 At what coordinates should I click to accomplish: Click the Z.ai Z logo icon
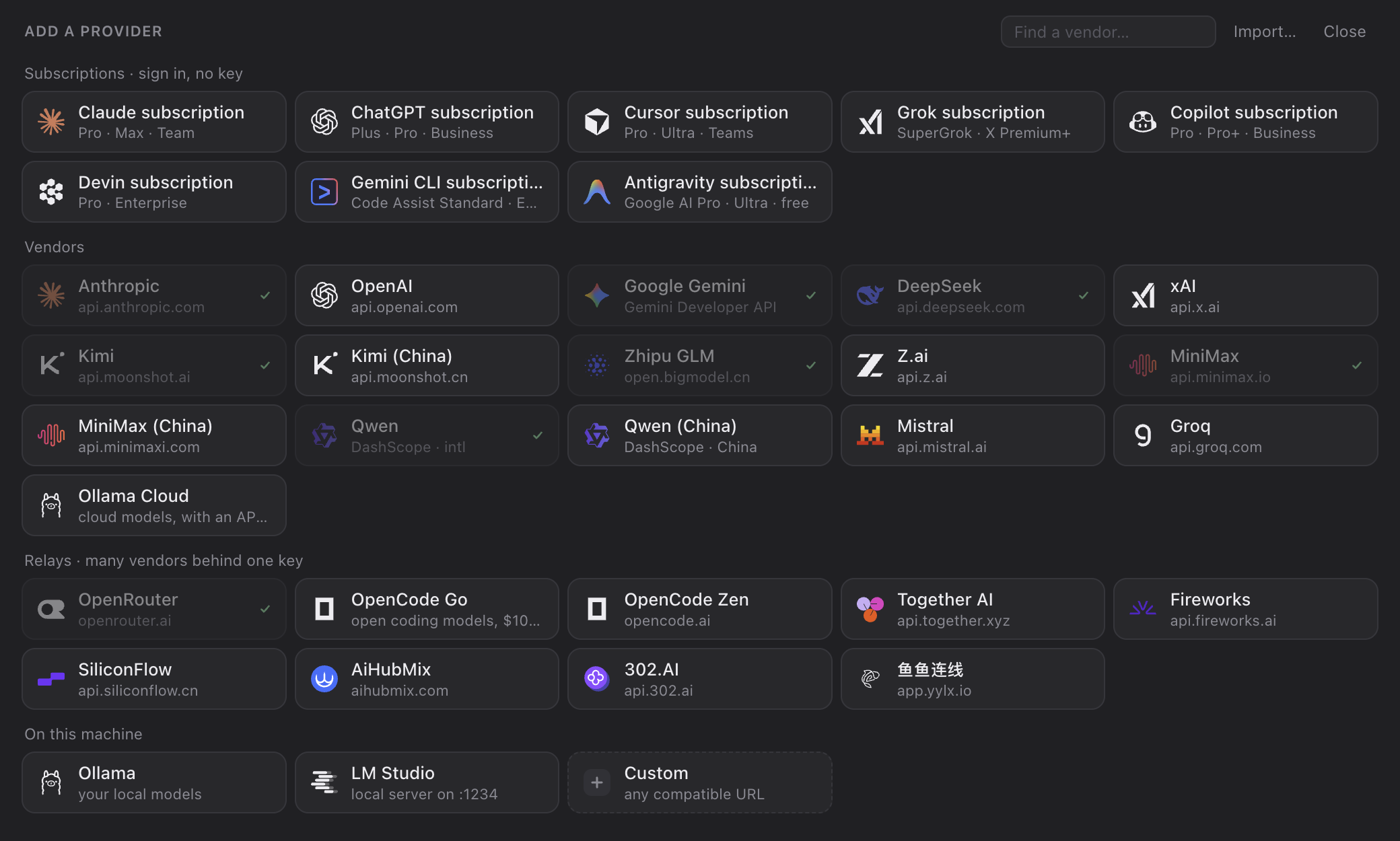(870, 365)
